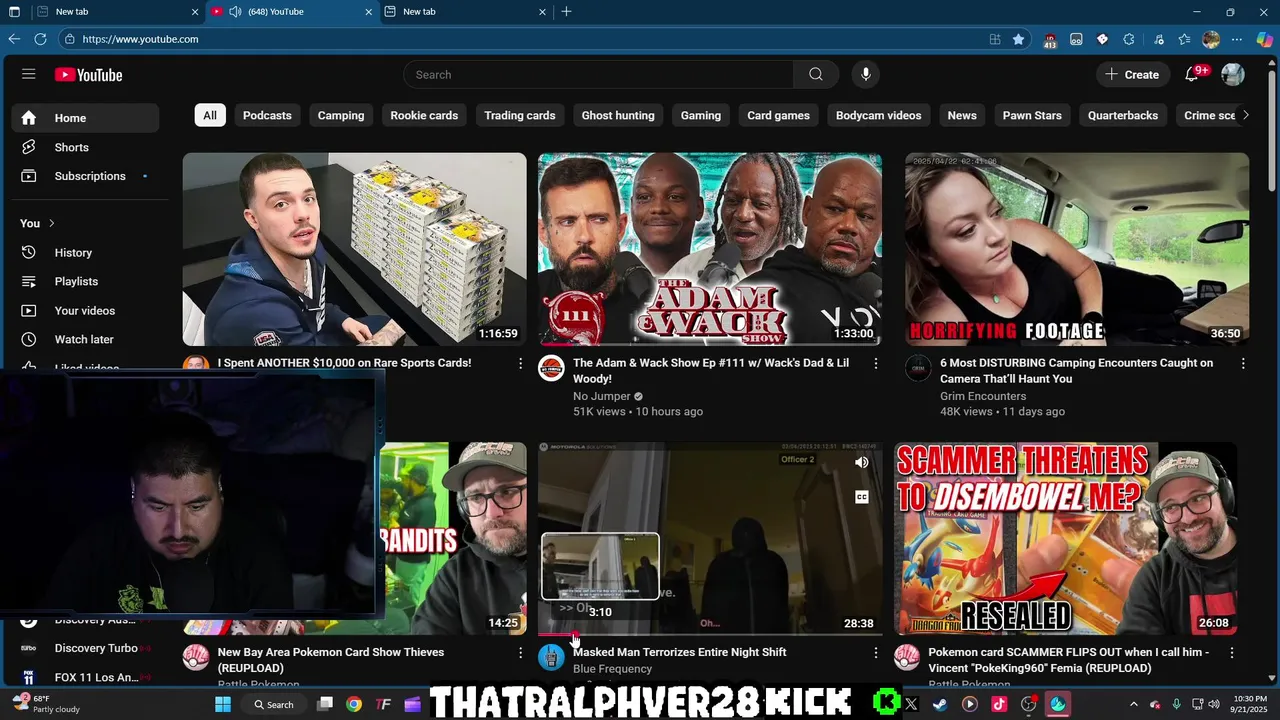Select the Gaming filter chip
Viewport: 1280px width, 720px height.
(701, 116)
